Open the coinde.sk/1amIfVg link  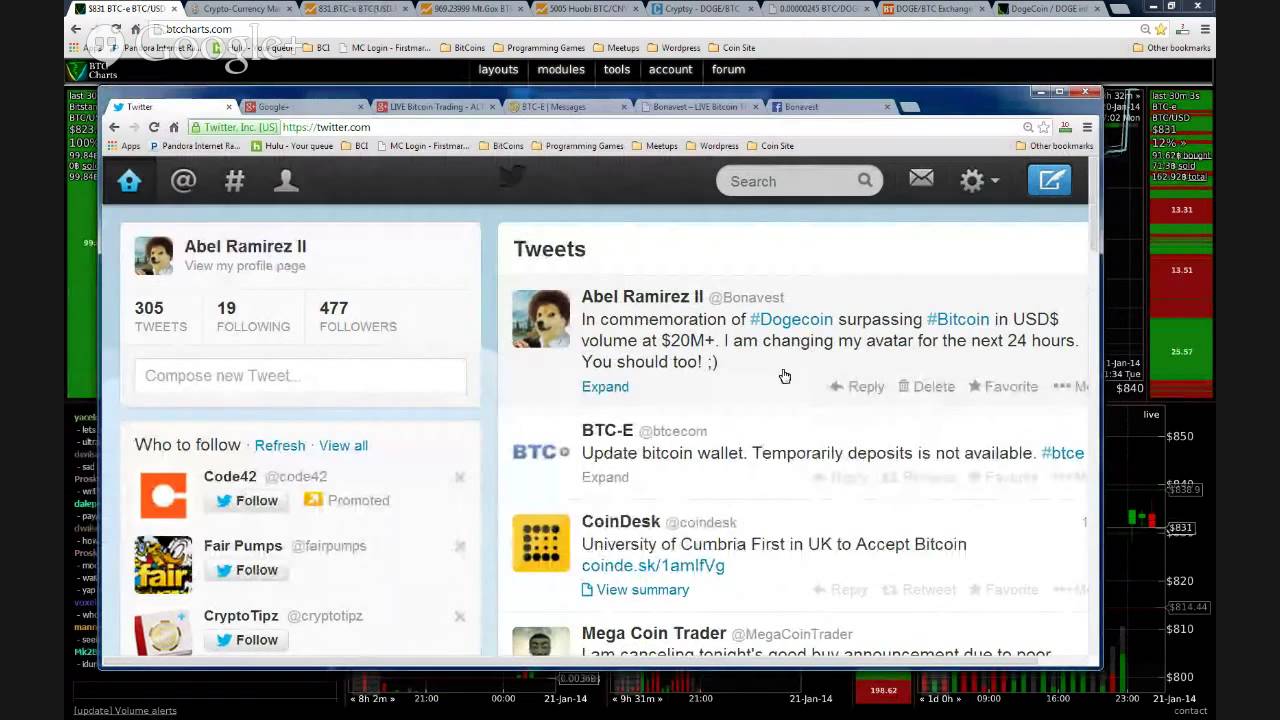(x=653, y=566)
